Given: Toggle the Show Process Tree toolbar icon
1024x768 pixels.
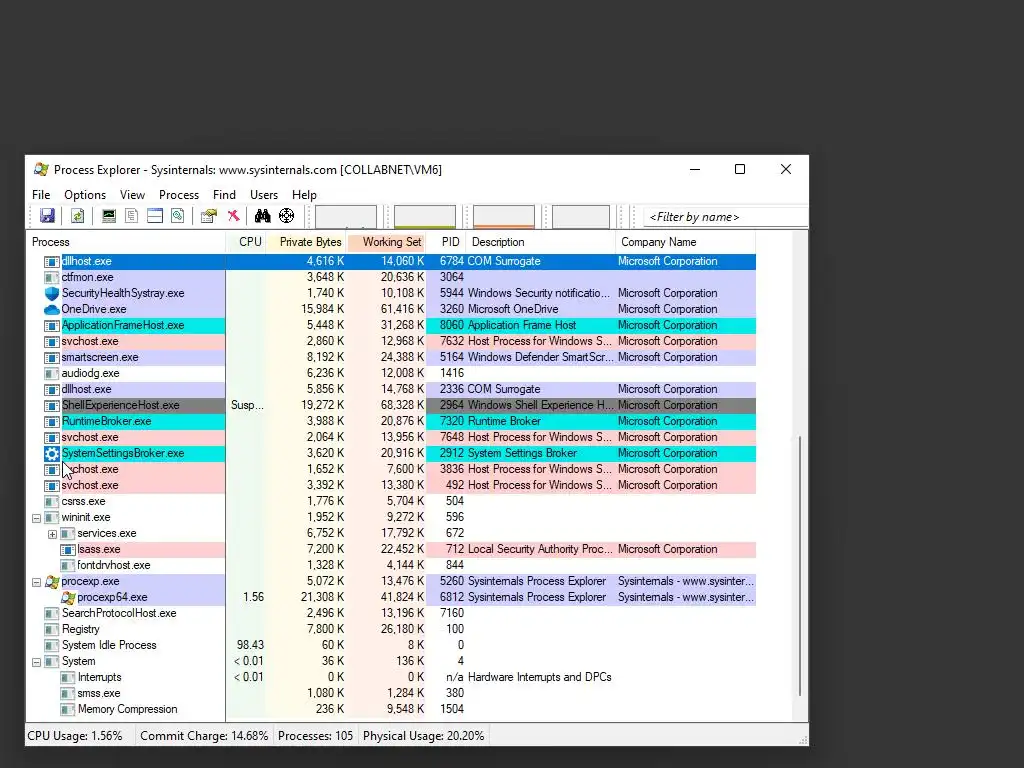Looking at the screenshot, I should pos(131,216).
